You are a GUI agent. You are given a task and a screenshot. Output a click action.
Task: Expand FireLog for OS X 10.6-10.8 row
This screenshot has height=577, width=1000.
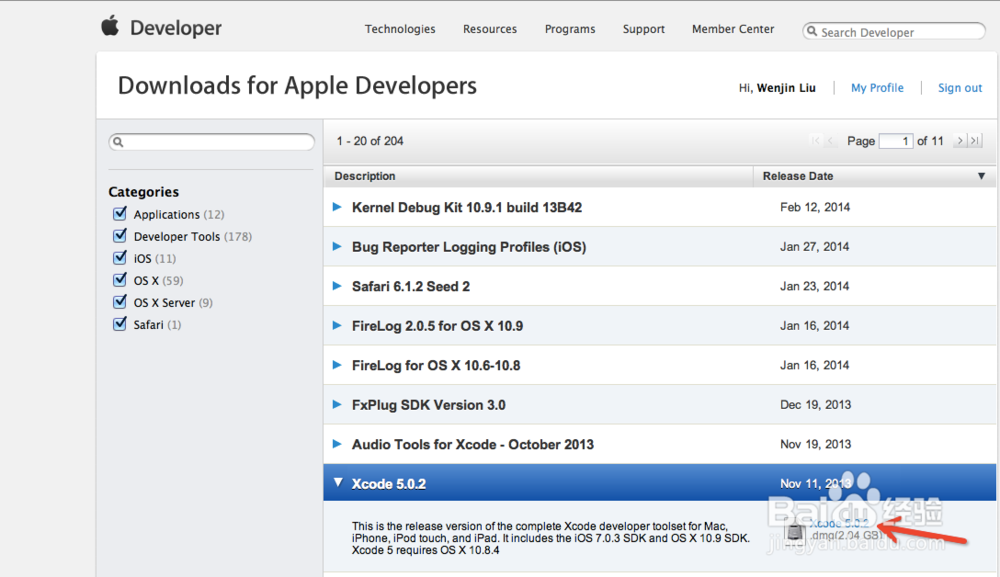337,365
